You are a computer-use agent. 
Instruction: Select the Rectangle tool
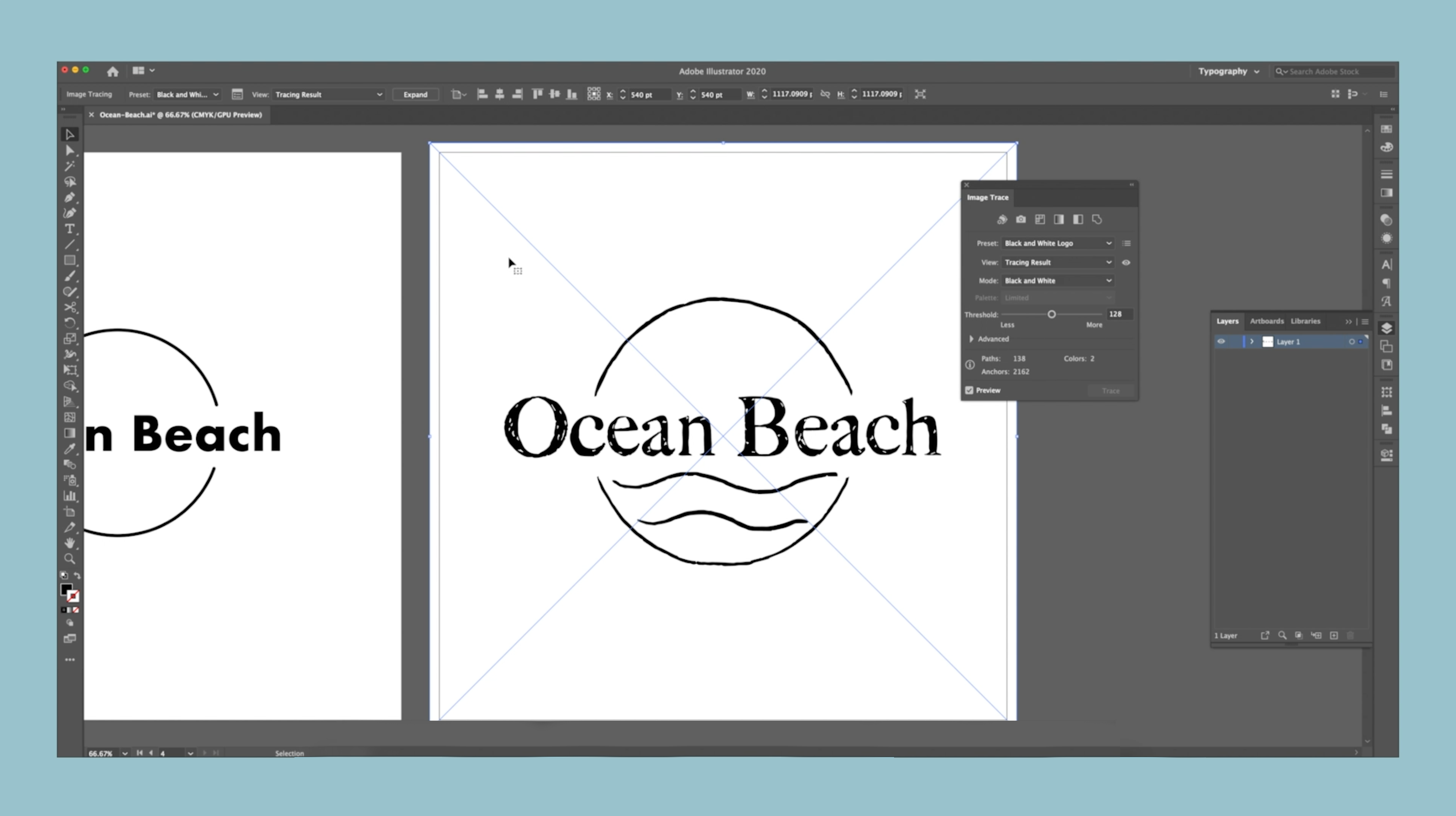pyautogui.click(x=70, y=261)
